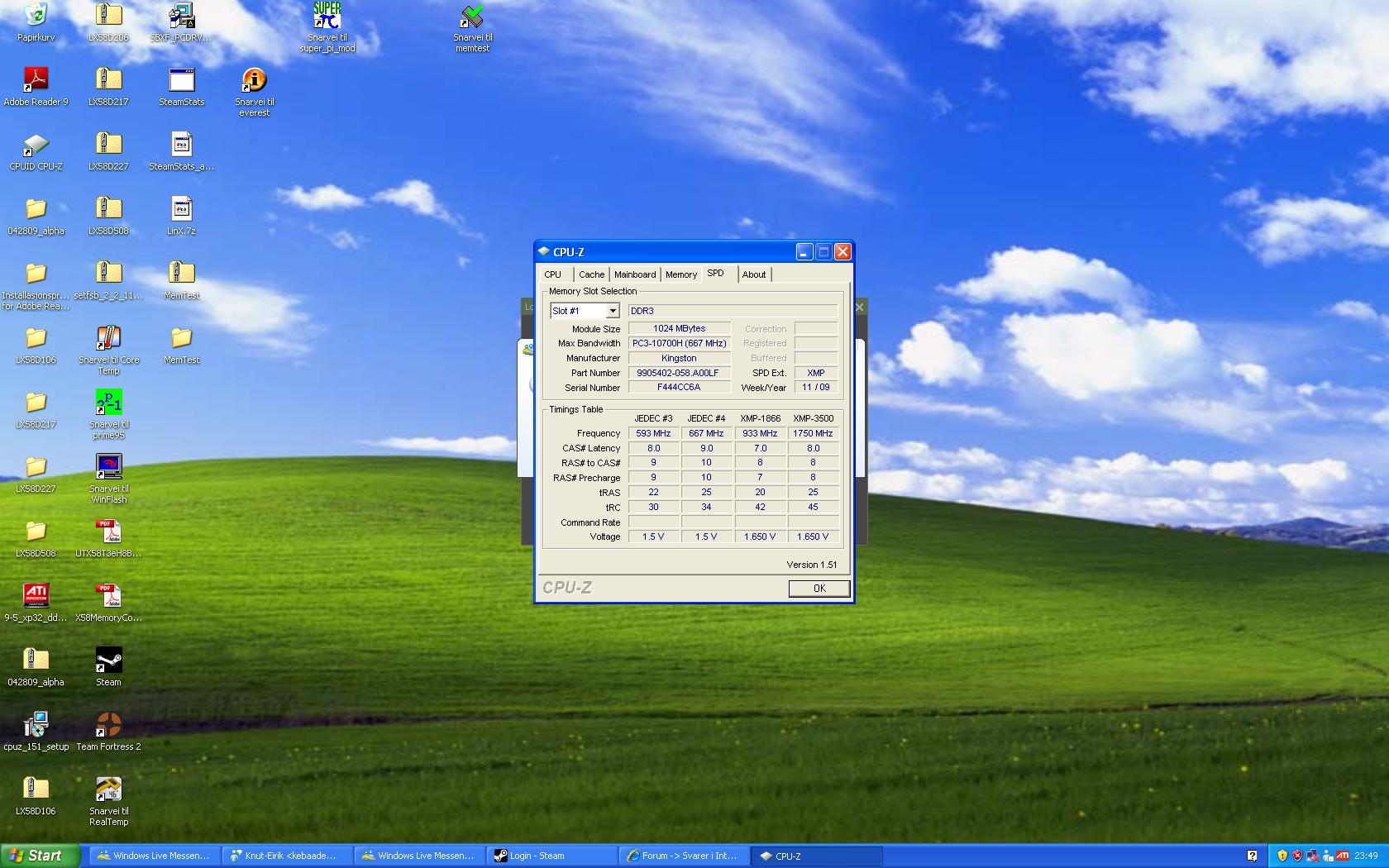Click the CPU-Z taskbar button
1389x868 pixels.
coord(817,856)
